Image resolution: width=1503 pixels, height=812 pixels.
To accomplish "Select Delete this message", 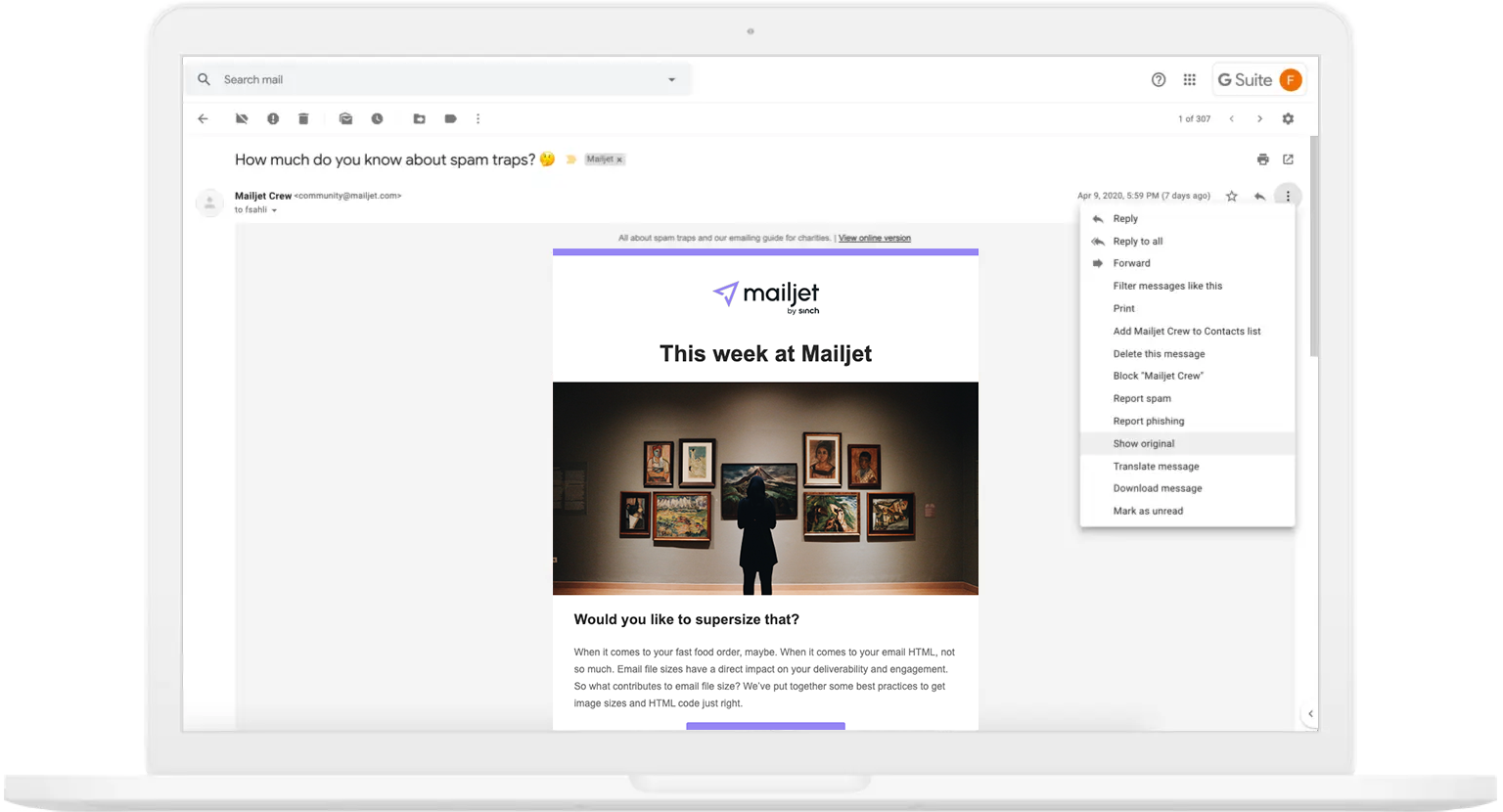I will click(1187, 354).
